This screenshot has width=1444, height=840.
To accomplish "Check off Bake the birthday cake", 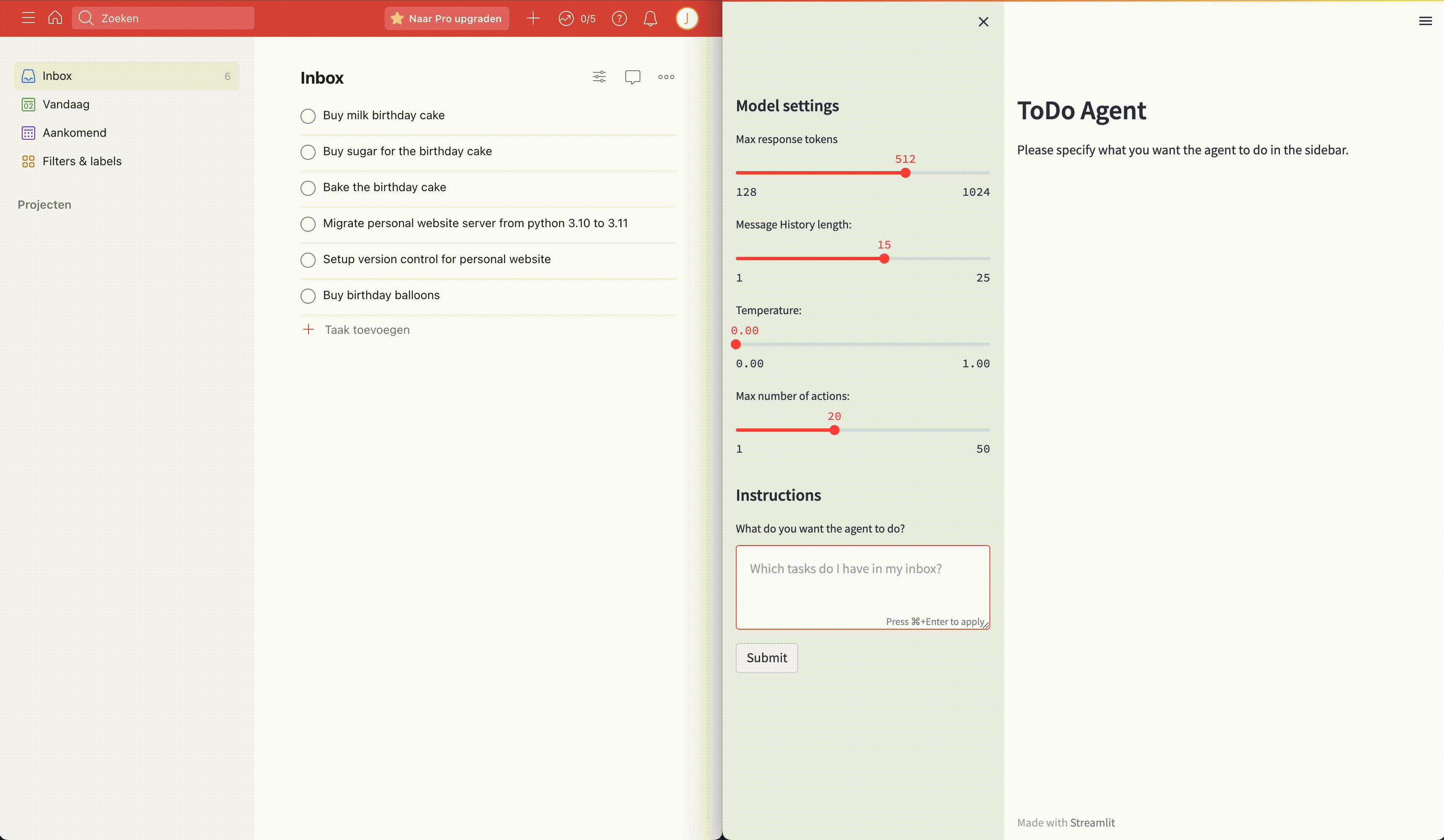I will coord(308,188).
